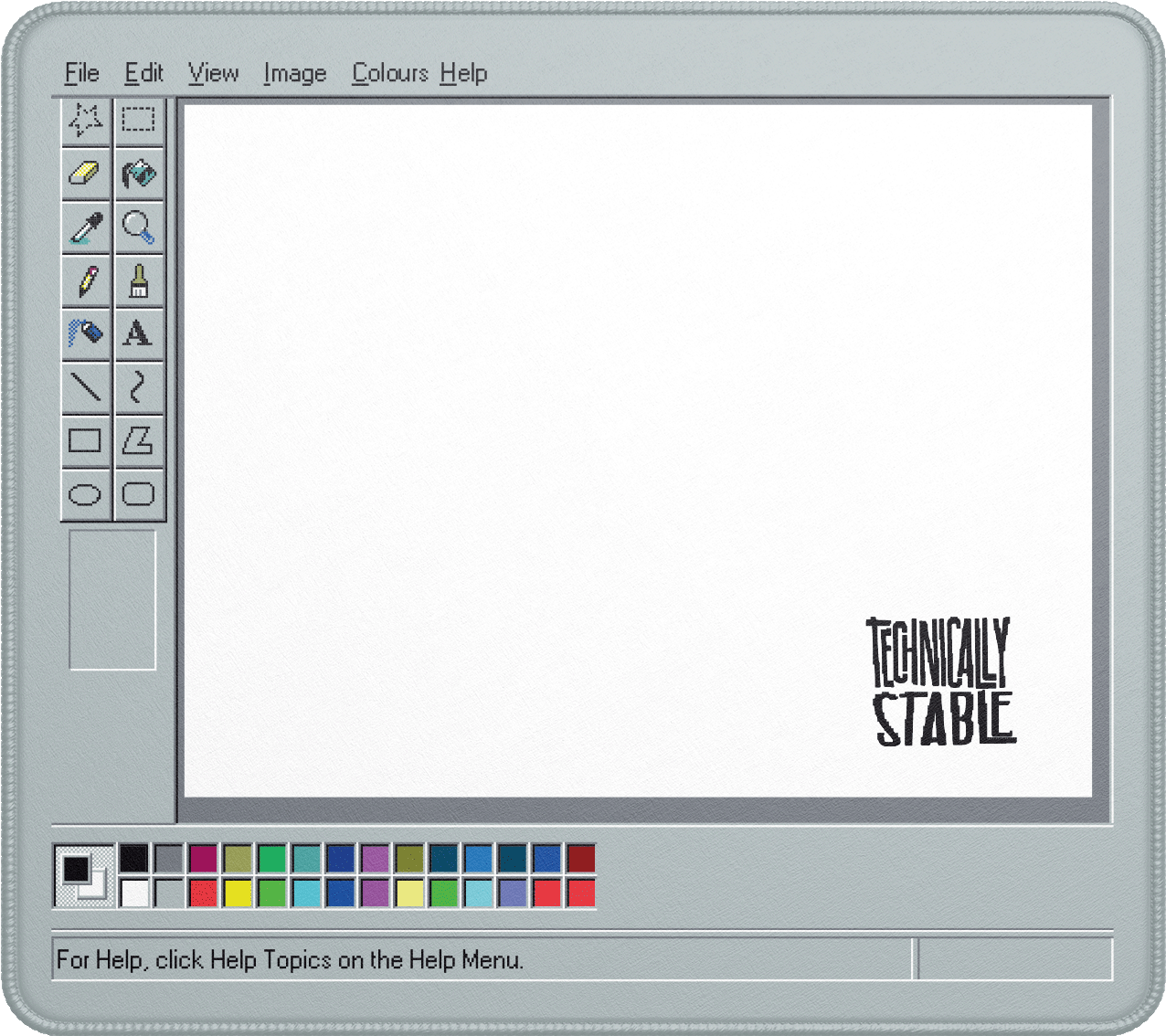Choose the Airbrush spray can tool

tap(86, 333)
